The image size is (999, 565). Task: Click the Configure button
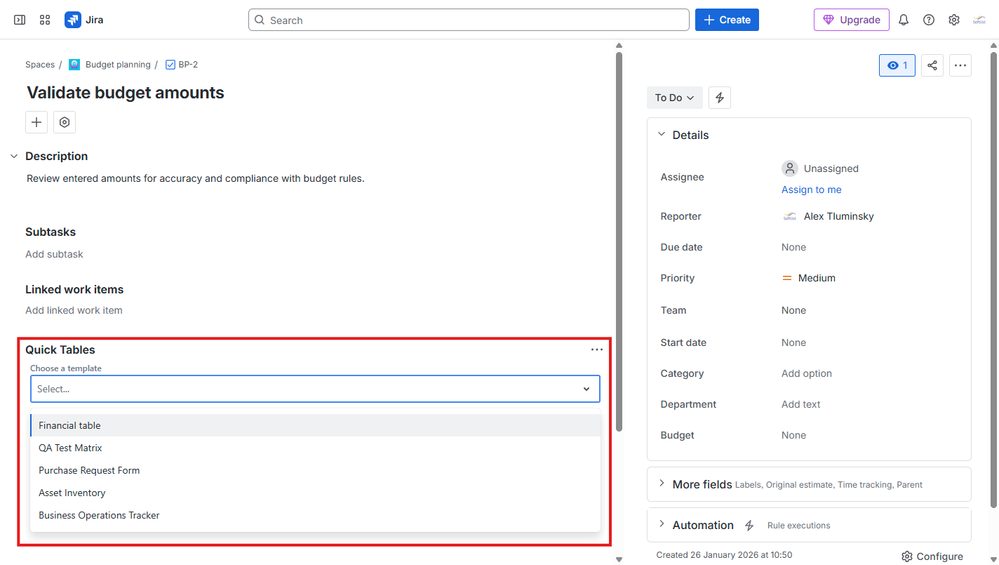[x=932, y=556]
